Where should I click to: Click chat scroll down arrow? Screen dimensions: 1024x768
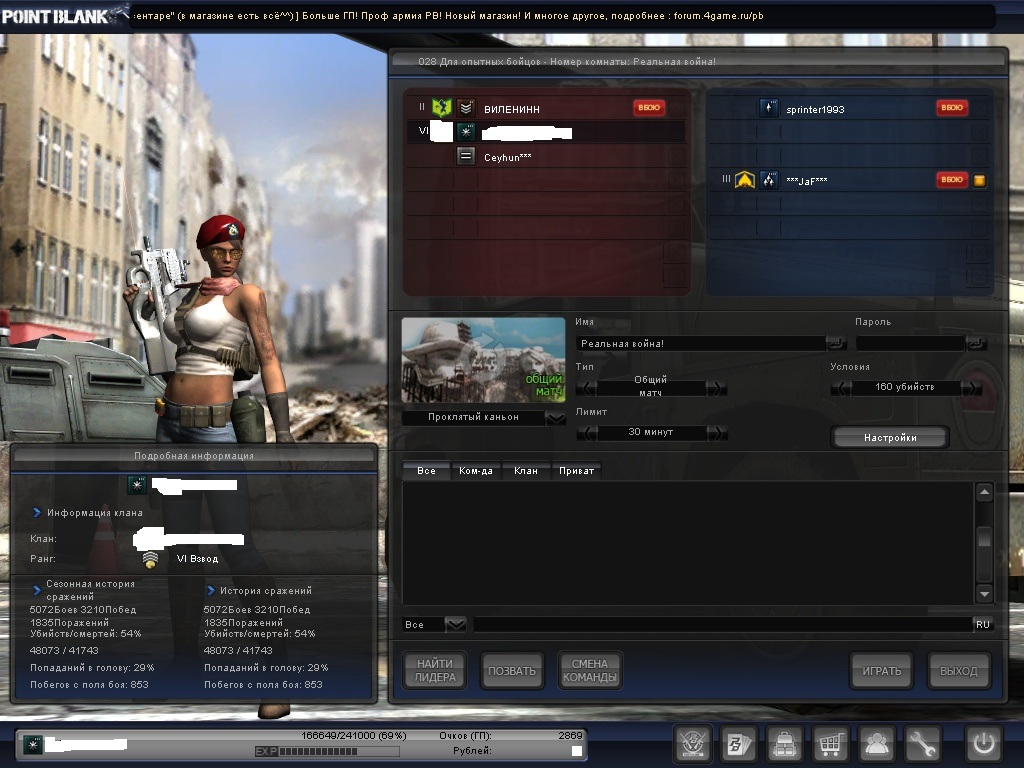[x=984, y=594]
